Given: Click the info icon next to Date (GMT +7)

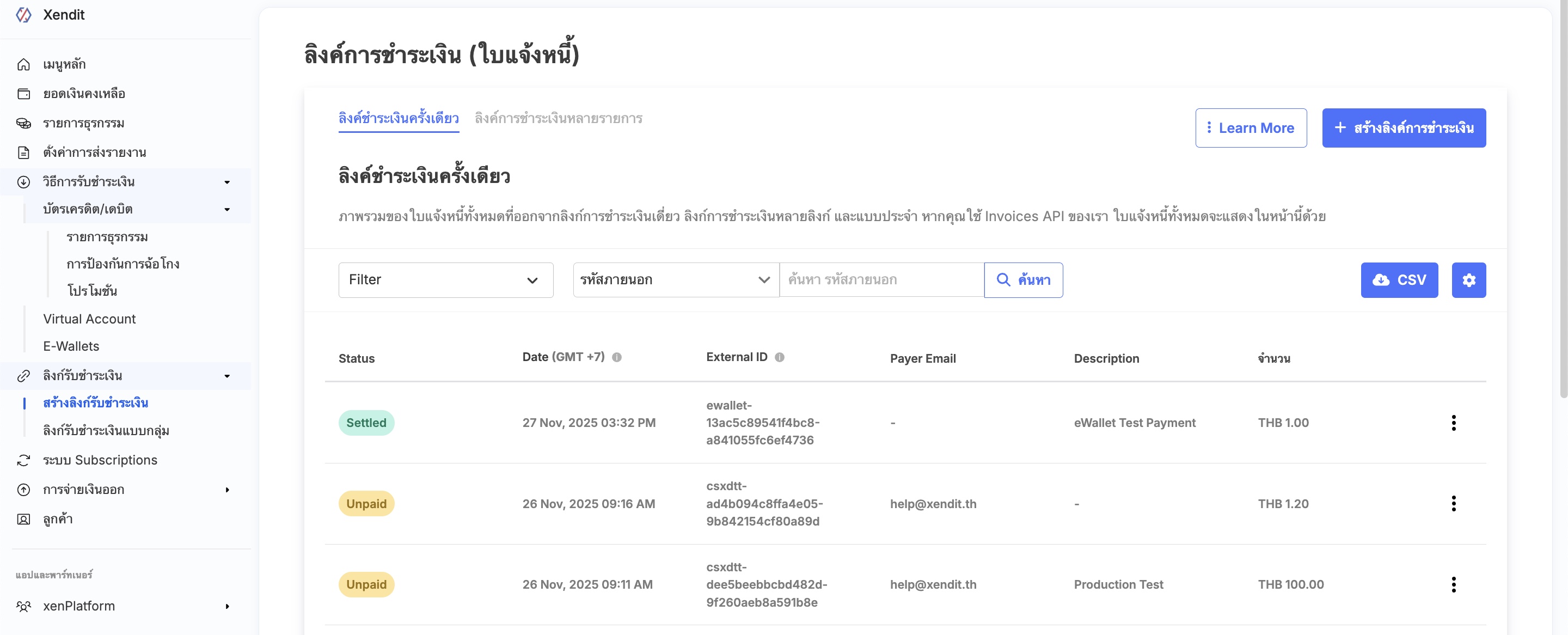Looking at the screenshot, I should pyautogui.click(x=617, y=357).
